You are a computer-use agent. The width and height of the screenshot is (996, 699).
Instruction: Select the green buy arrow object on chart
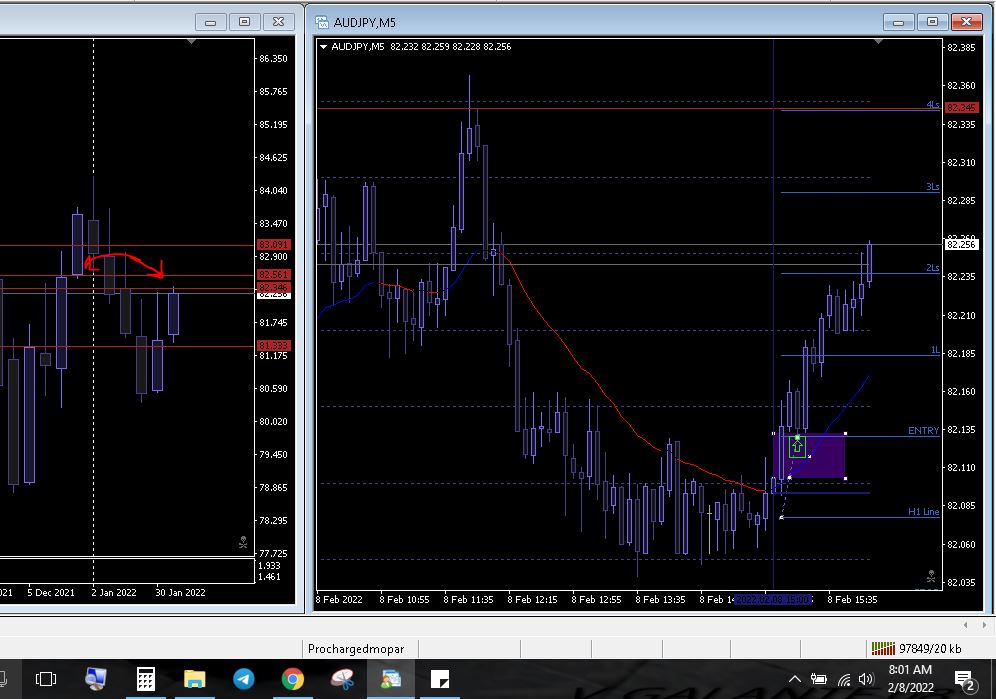click(x=797, y=446)
